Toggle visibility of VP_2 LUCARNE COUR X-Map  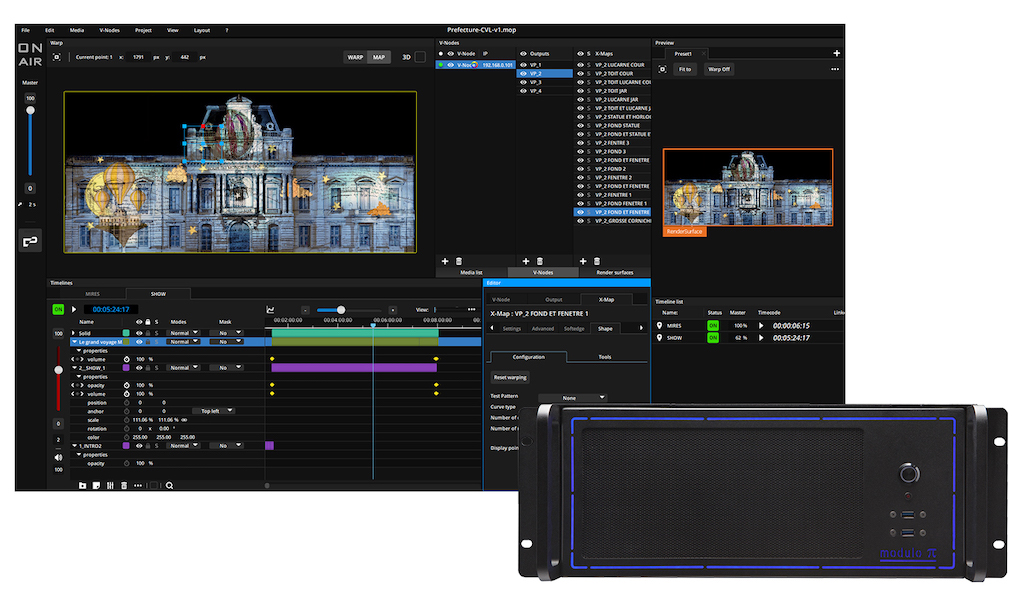(x=580, y=65)
